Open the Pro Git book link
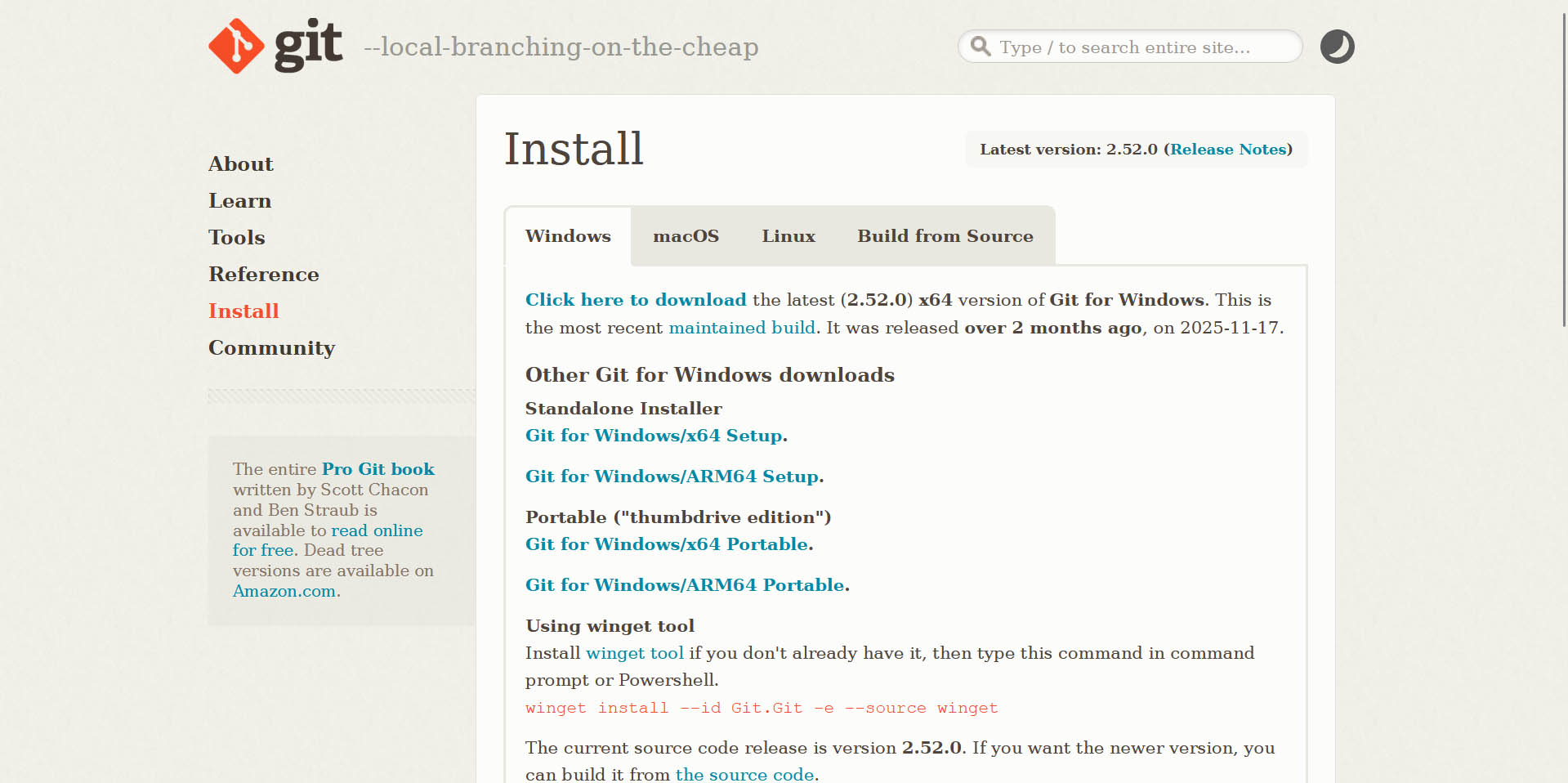The image size is (1568, 783). [378, 469]
